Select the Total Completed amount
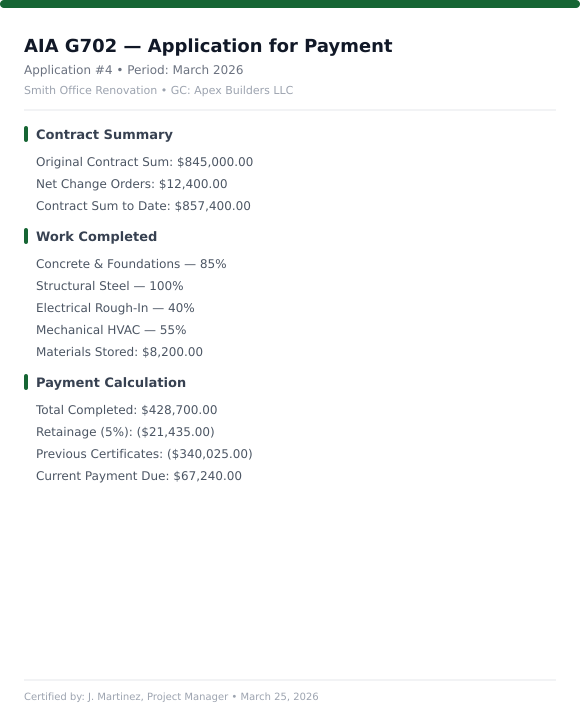The height and width of the screenshot is (720, 580). click(x=127, y=410)
